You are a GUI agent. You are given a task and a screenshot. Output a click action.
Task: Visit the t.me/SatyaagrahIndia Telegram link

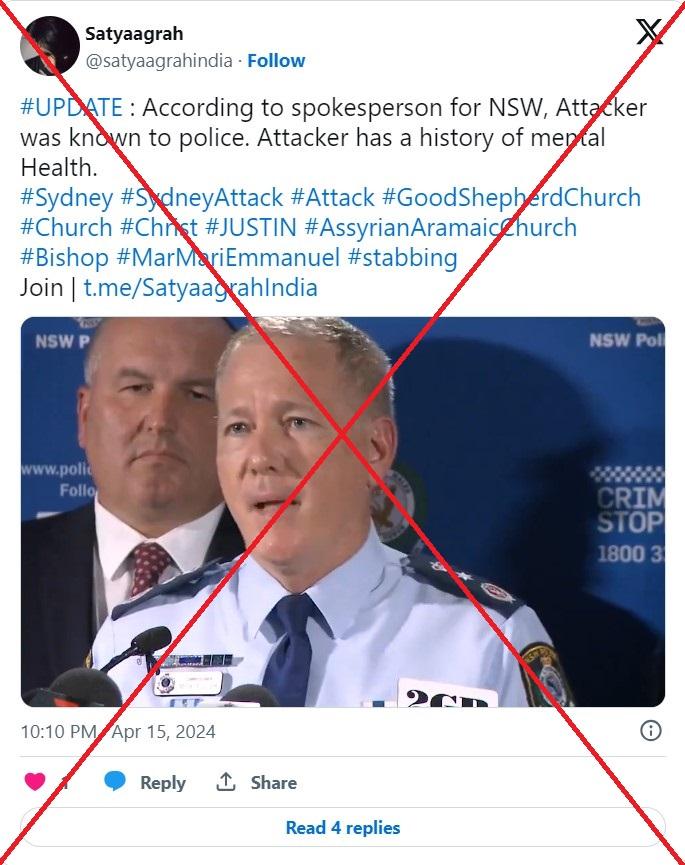point(200,287)
